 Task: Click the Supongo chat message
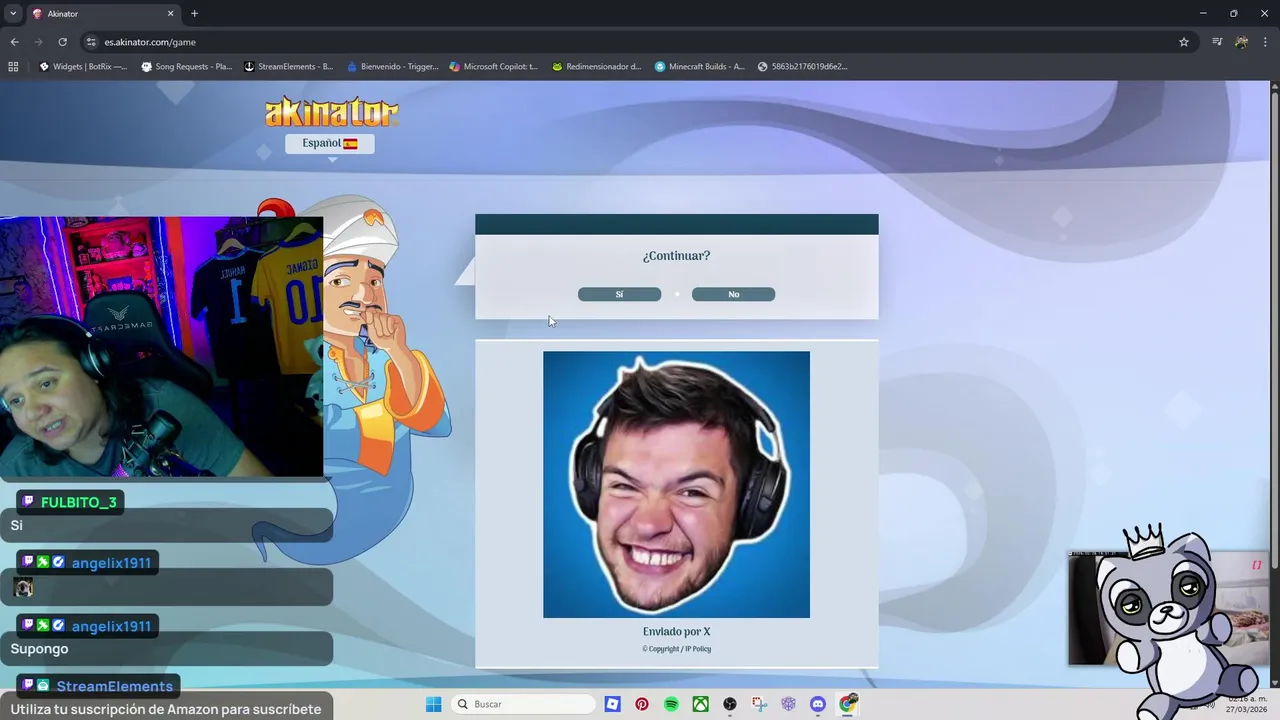pos(40,649)
